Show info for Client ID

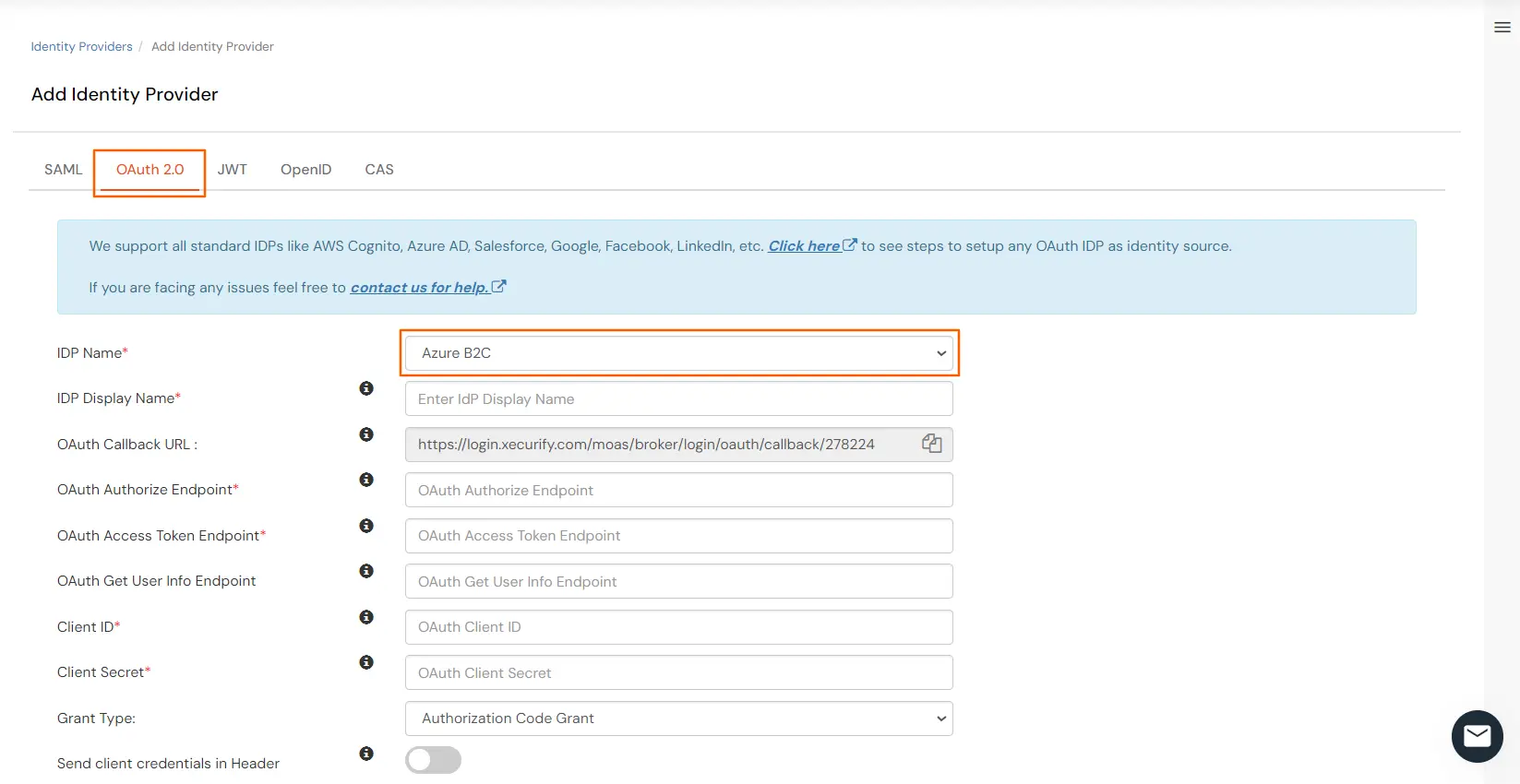(366, 617)
